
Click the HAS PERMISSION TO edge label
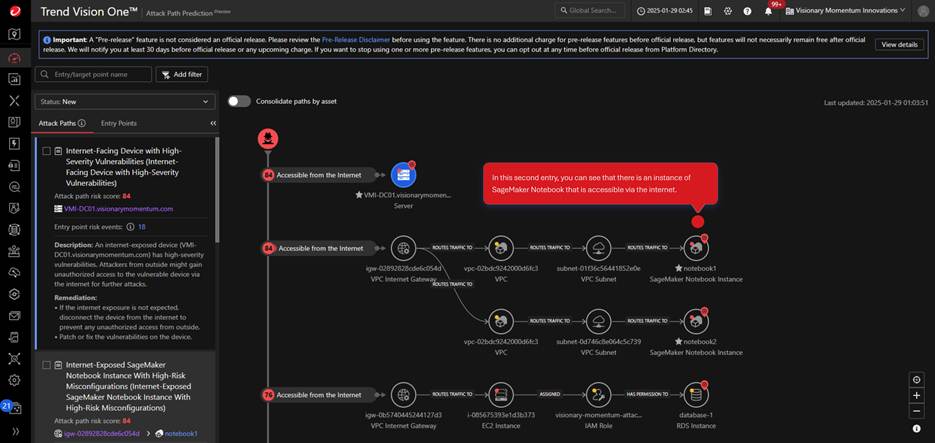tap(647, 394)
